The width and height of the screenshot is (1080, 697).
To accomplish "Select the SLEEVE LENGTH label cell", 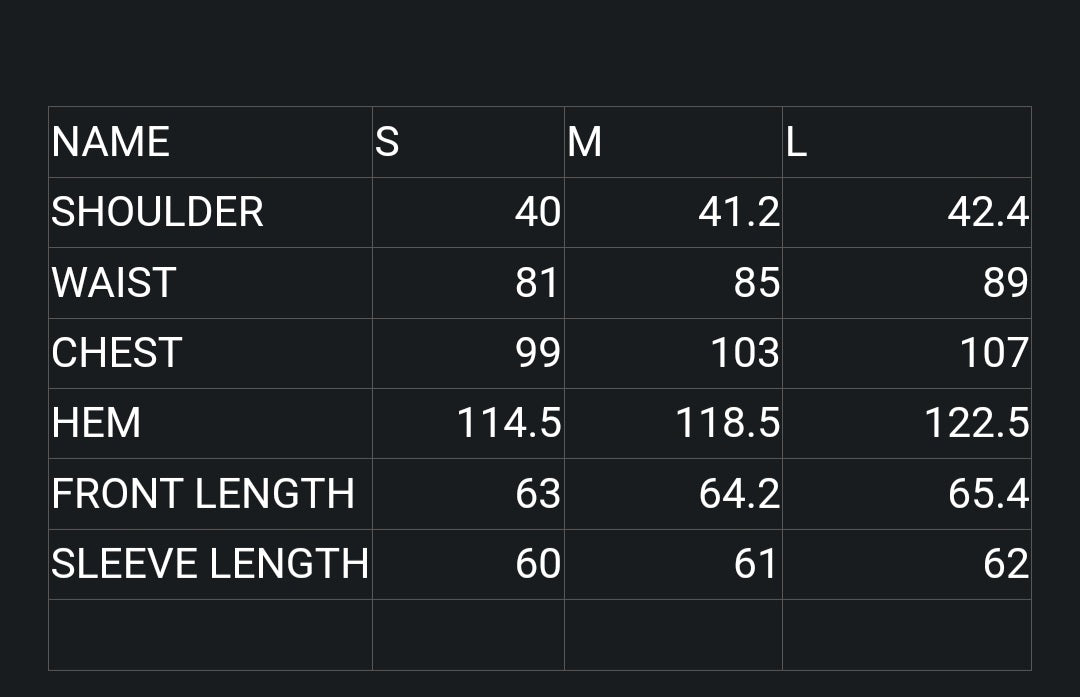I will (x=210, y=564).
